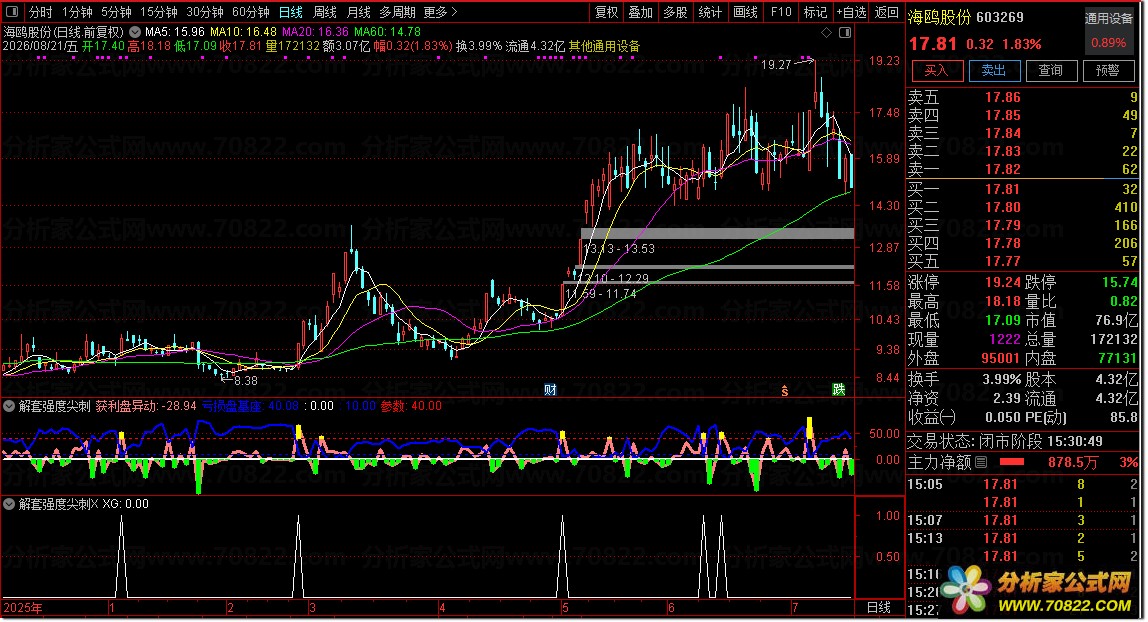Click the 日线 label at axis corner
Screen dimensions: 1148x622
[x=879, y=608]
